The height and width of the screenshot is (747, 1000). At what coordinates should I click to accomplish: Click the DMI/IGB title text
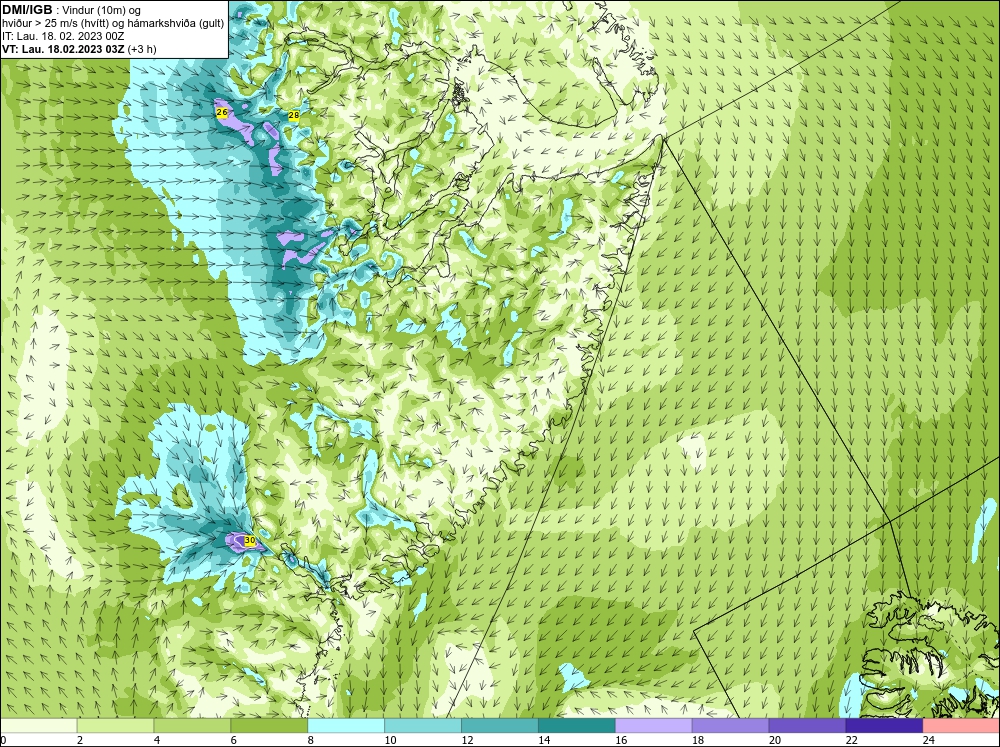pyautogui.click(x=27, y=10)
